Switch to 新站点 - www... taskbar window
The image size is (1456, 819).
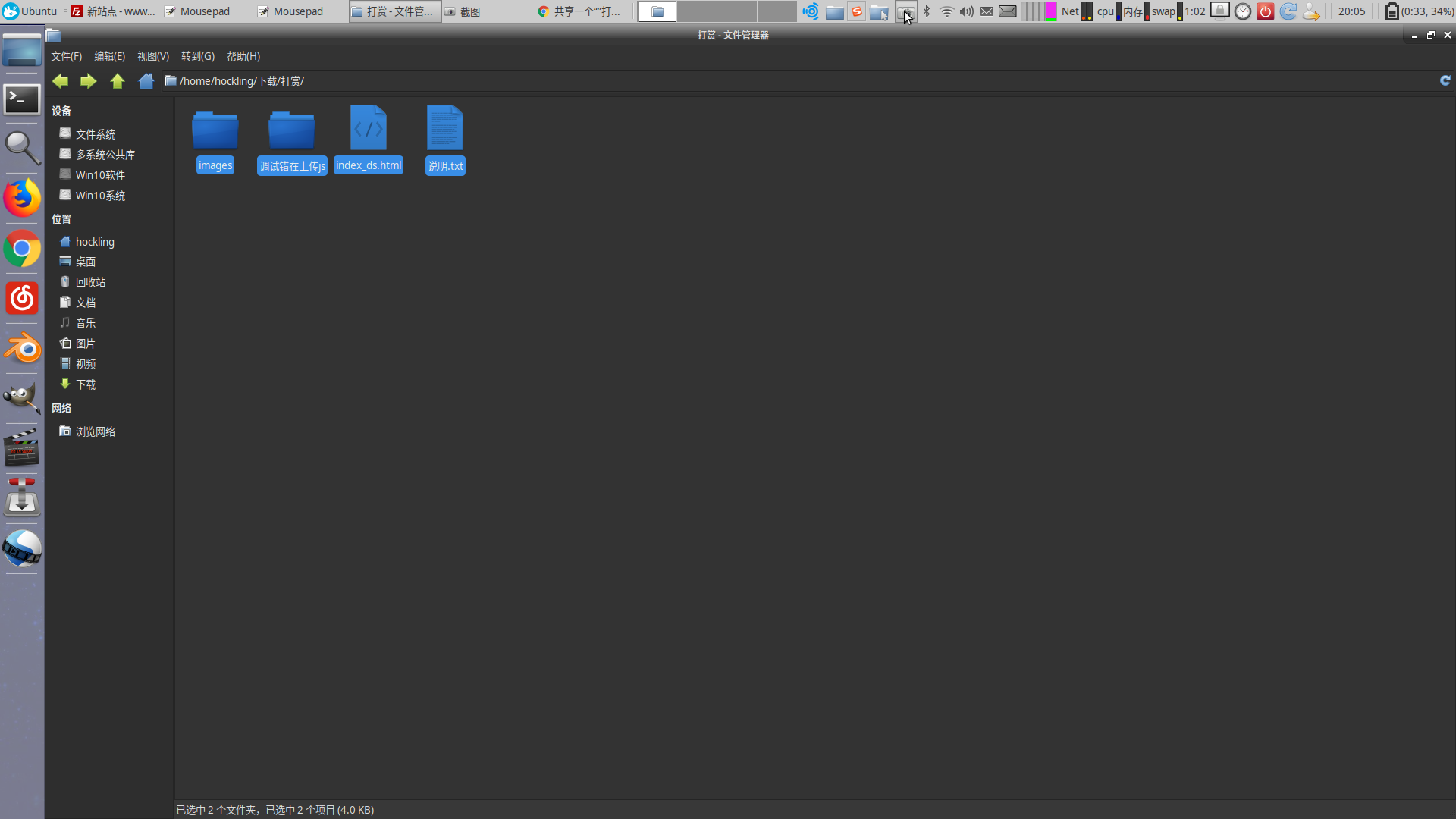click(x=113, y=11)
